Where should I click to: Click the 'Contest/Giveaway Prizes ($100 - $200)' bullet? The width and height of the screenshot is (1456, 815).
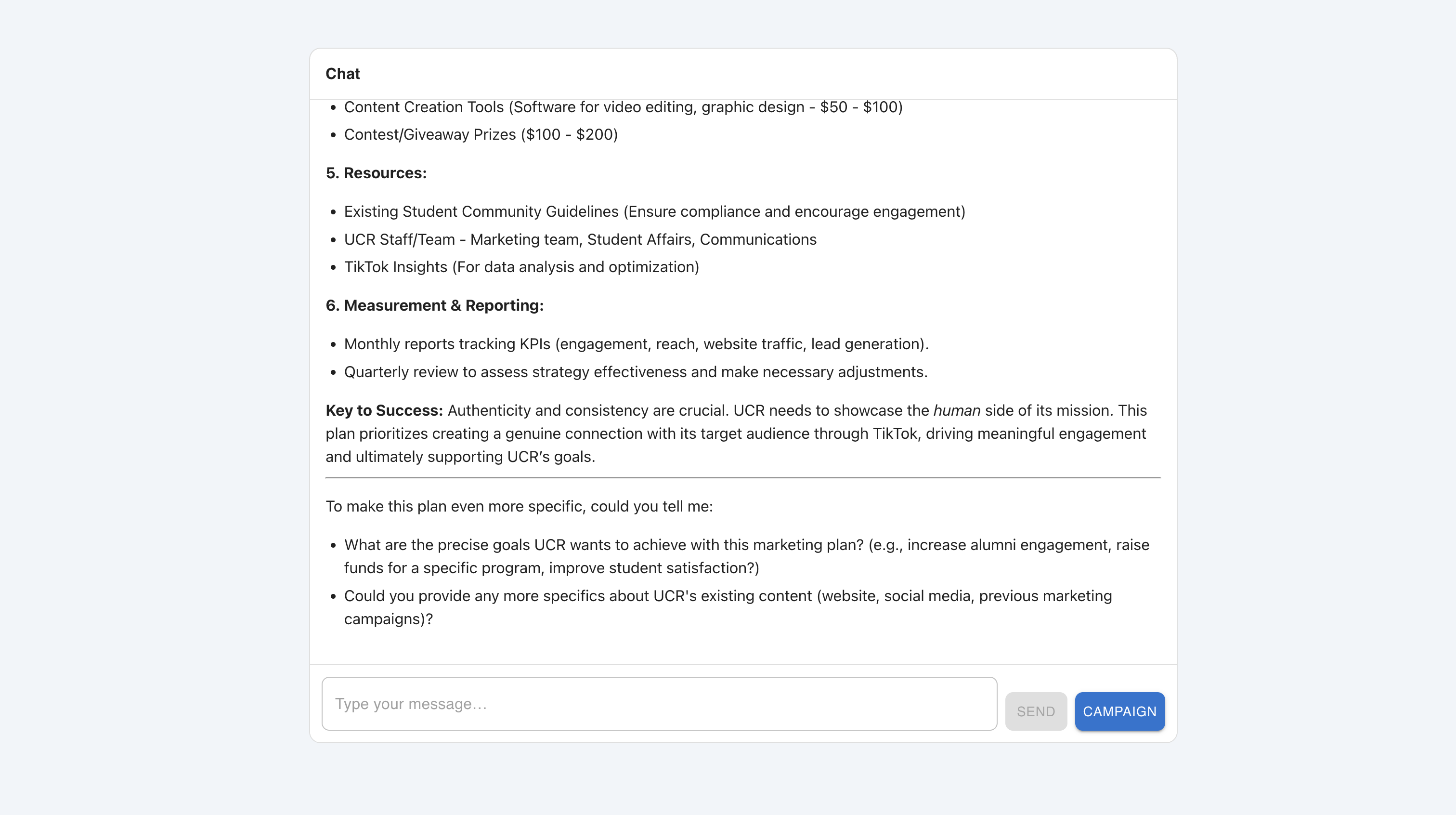[x=481, y=134]
